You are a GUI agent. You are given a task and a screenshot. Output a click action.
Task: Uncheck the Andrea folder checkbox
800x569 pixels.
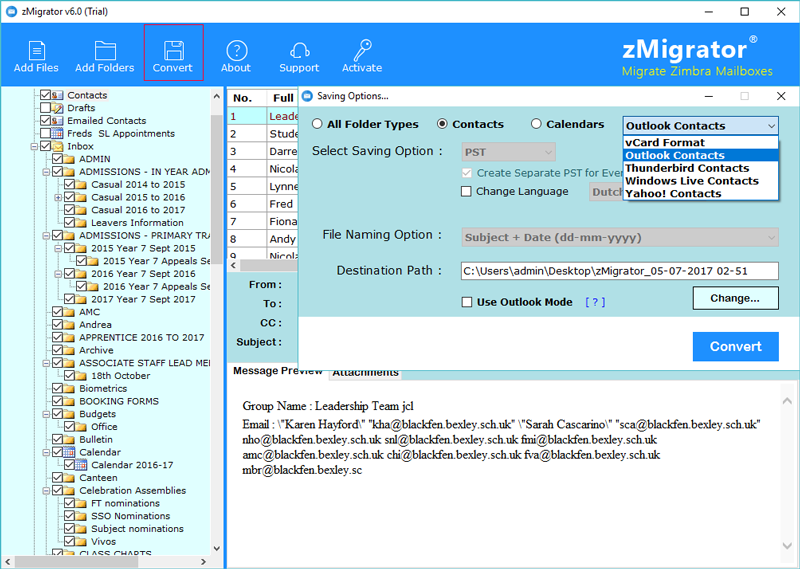tap(57, 325)
